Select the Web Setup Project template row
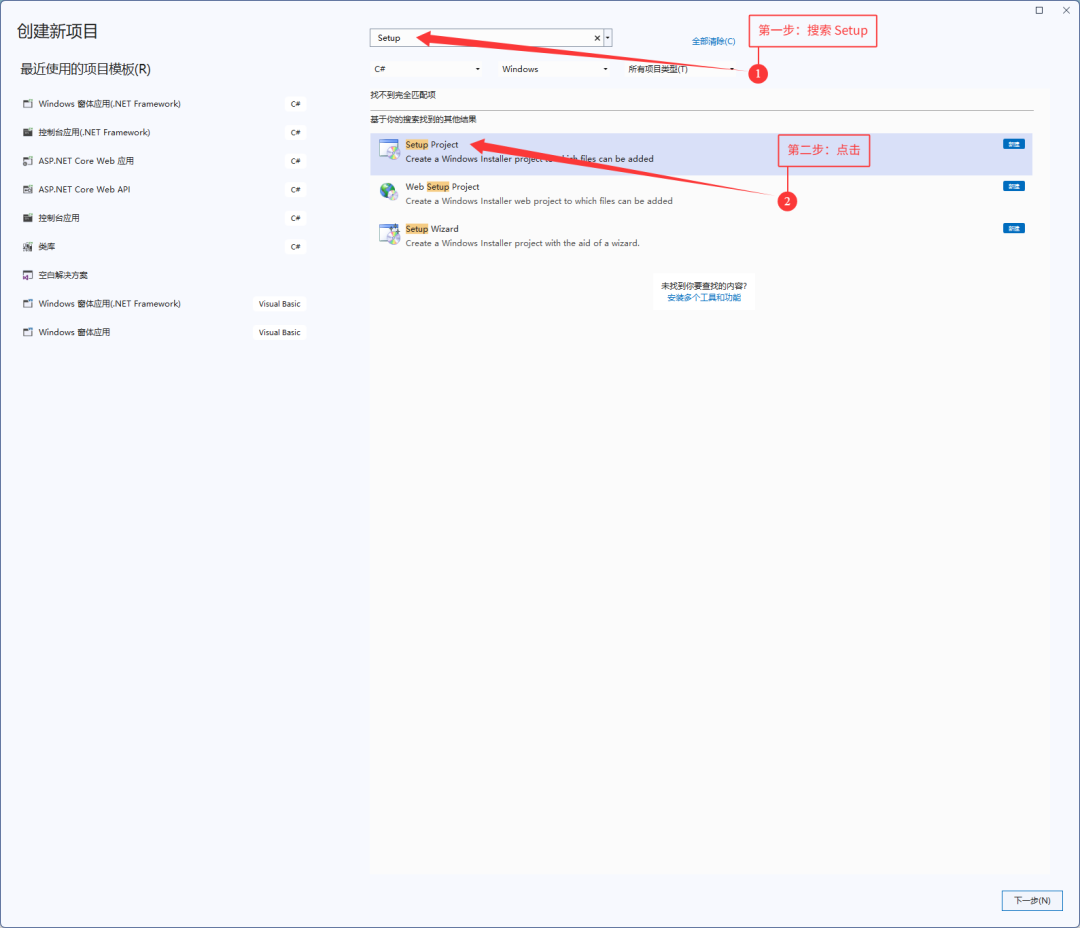The width and height of the screenshot is (1080, 928). pyautogui.click(x=701, y=196)
